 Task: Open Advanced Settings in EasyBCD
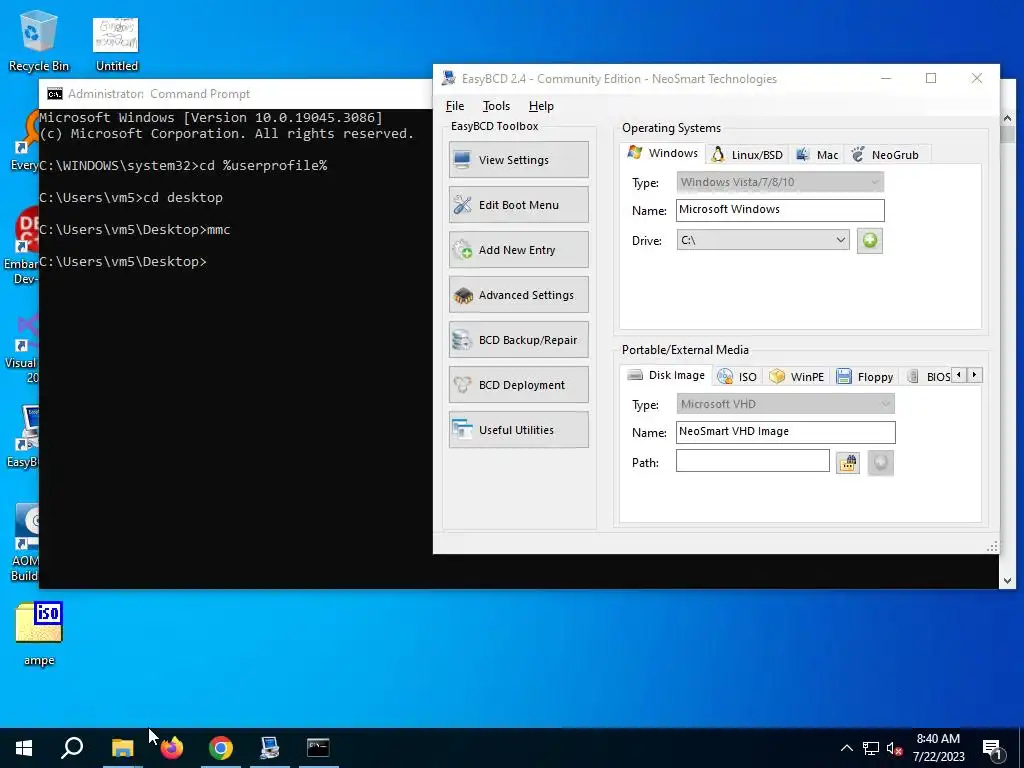click(519, 295)
